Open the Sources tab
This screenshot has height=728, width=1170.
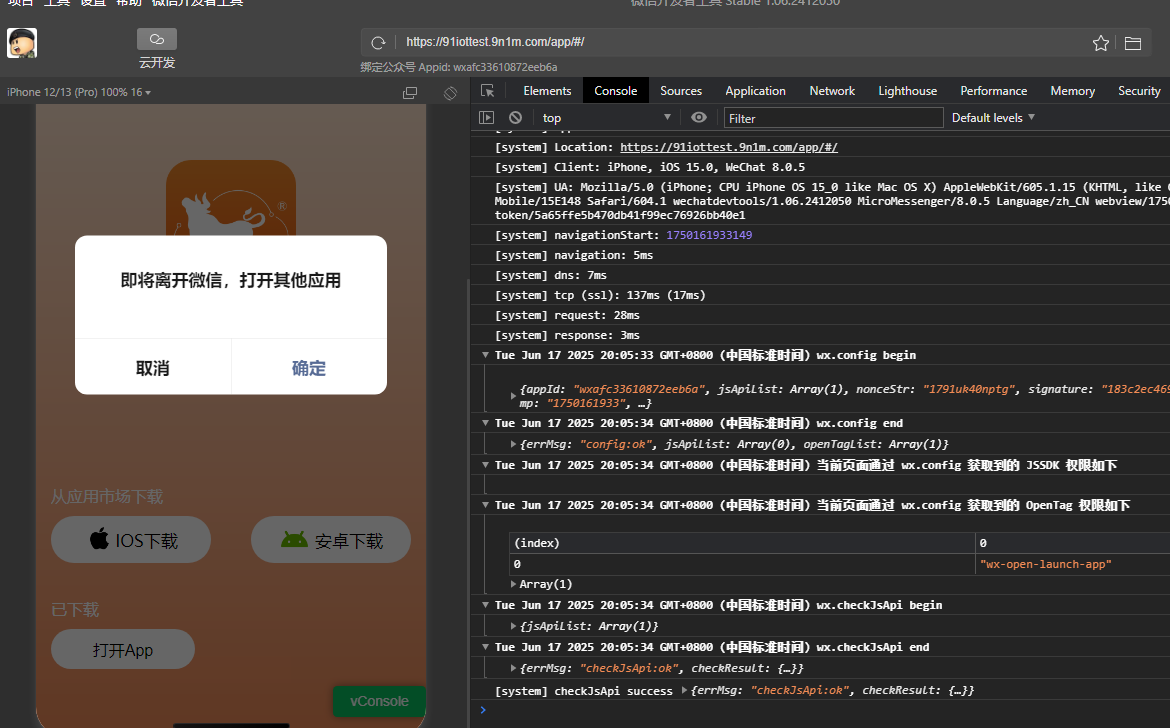point(681,90)
